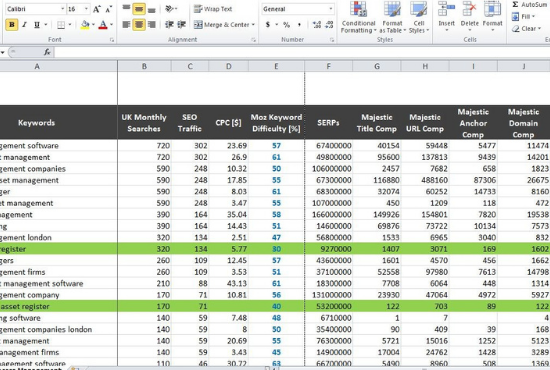Expand the Fill Color arrow

point(93,25)
